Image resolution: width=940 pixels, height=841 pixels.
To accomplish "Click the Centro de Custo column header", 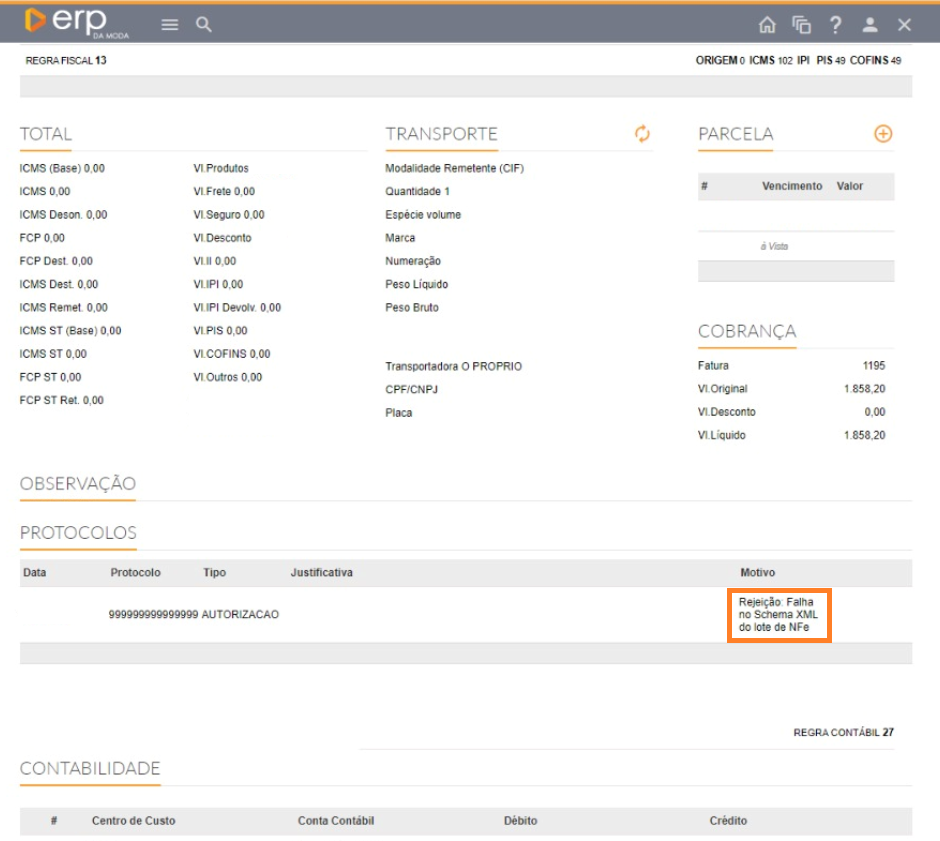I will (133, 821).
